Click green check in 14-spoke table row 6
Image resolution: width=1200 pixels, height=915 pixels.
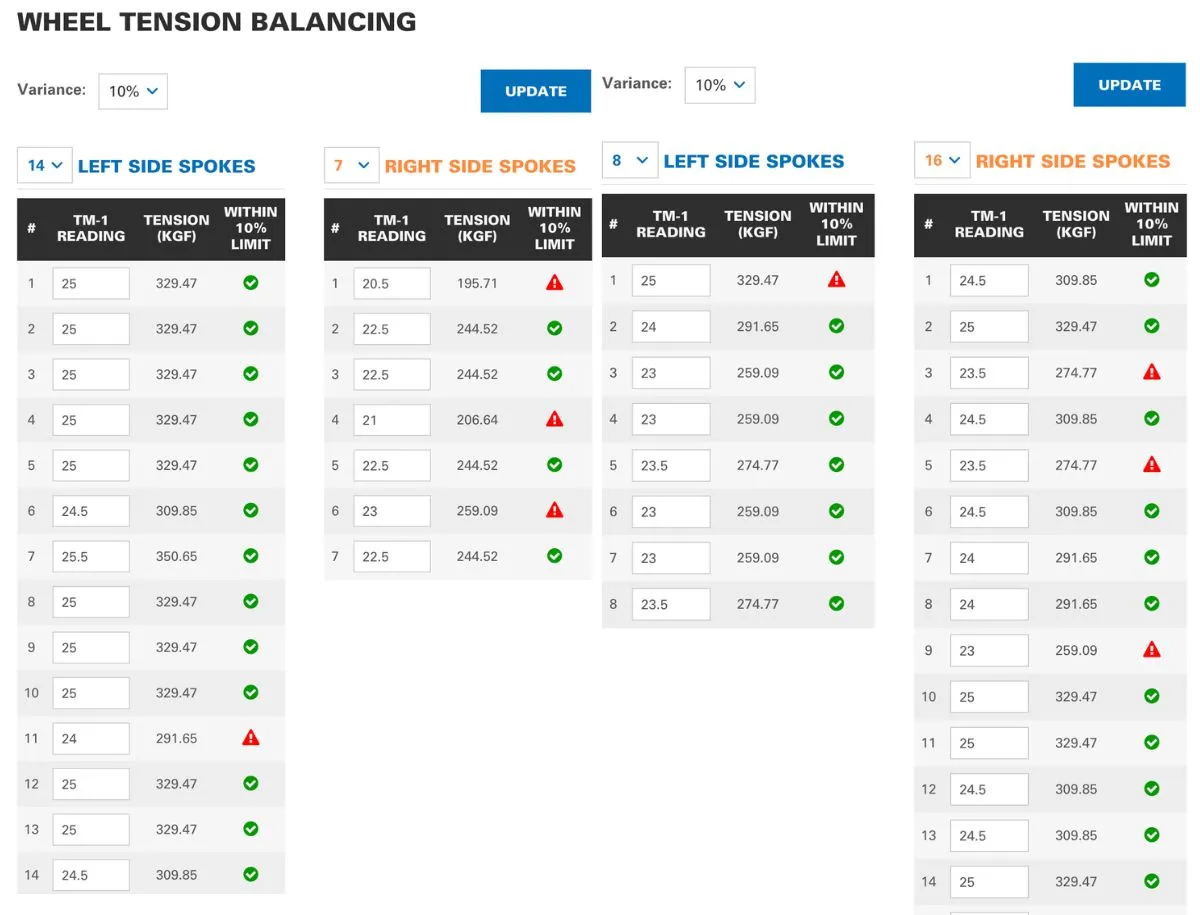tap(251, 510)
